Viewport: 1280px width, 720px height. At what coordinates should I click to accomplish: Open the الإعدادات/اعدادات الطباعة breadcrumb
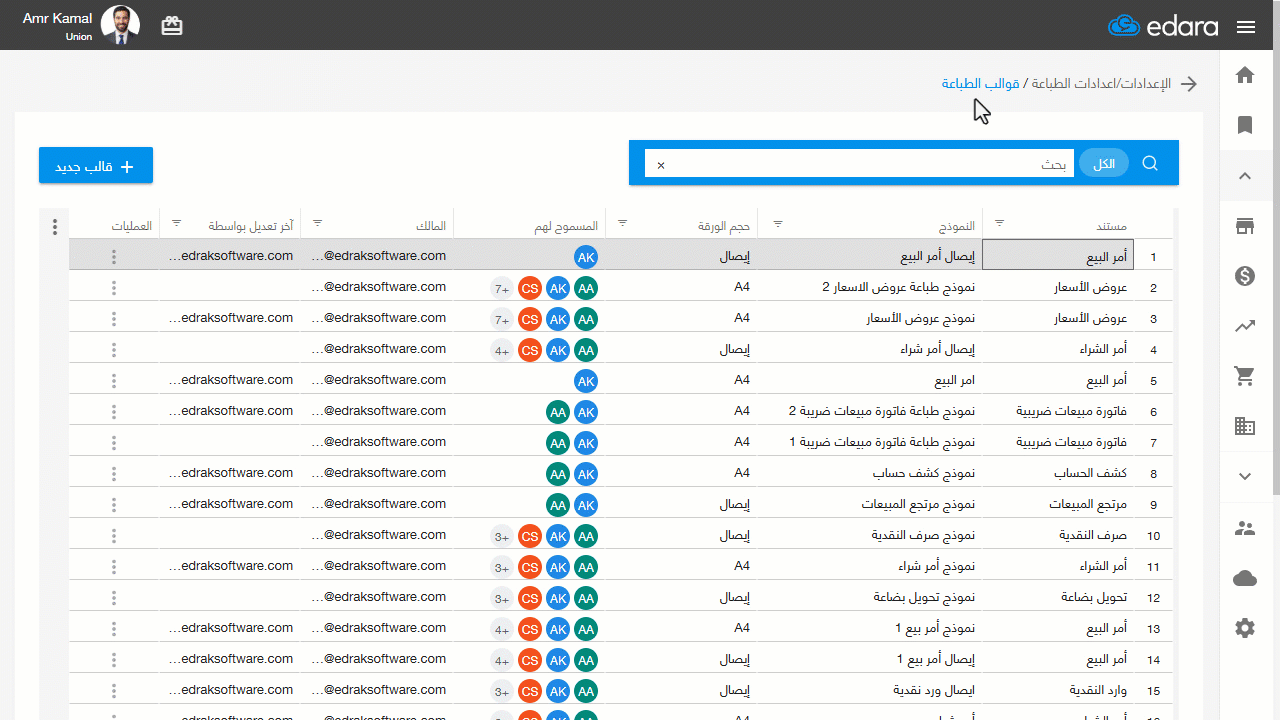[1100, 84]
